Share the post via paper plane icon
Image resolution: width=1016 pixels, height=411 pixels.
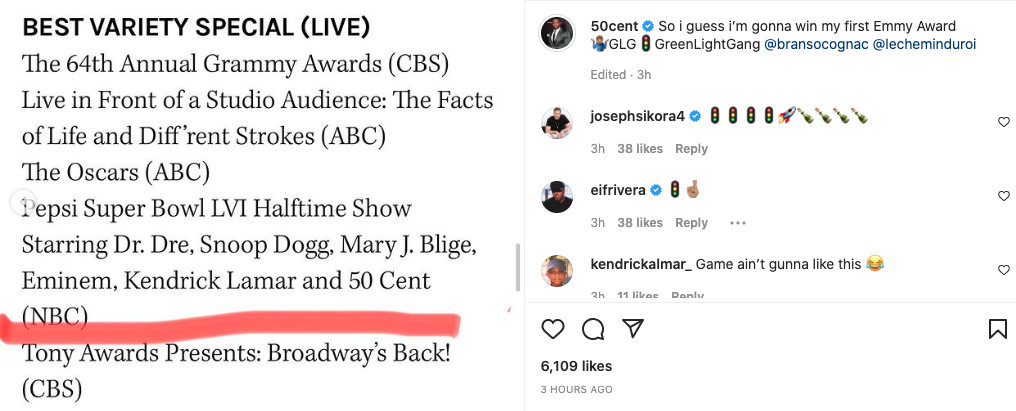tap(632, 329)
